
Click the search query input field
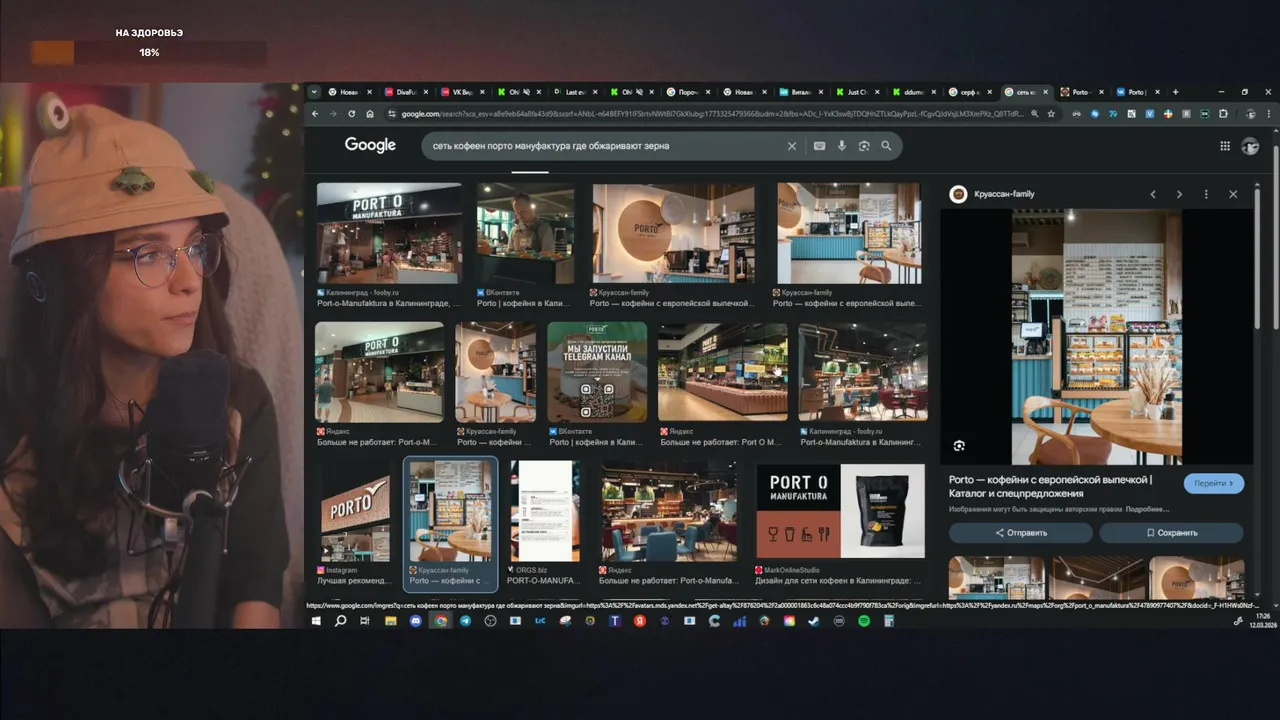605,146
